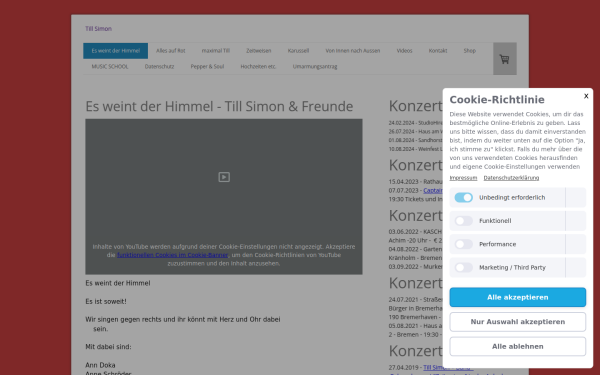Enable the Funktionell cookies switch
The height and width of the screenshot is (375, 600).
click(463, 221)
